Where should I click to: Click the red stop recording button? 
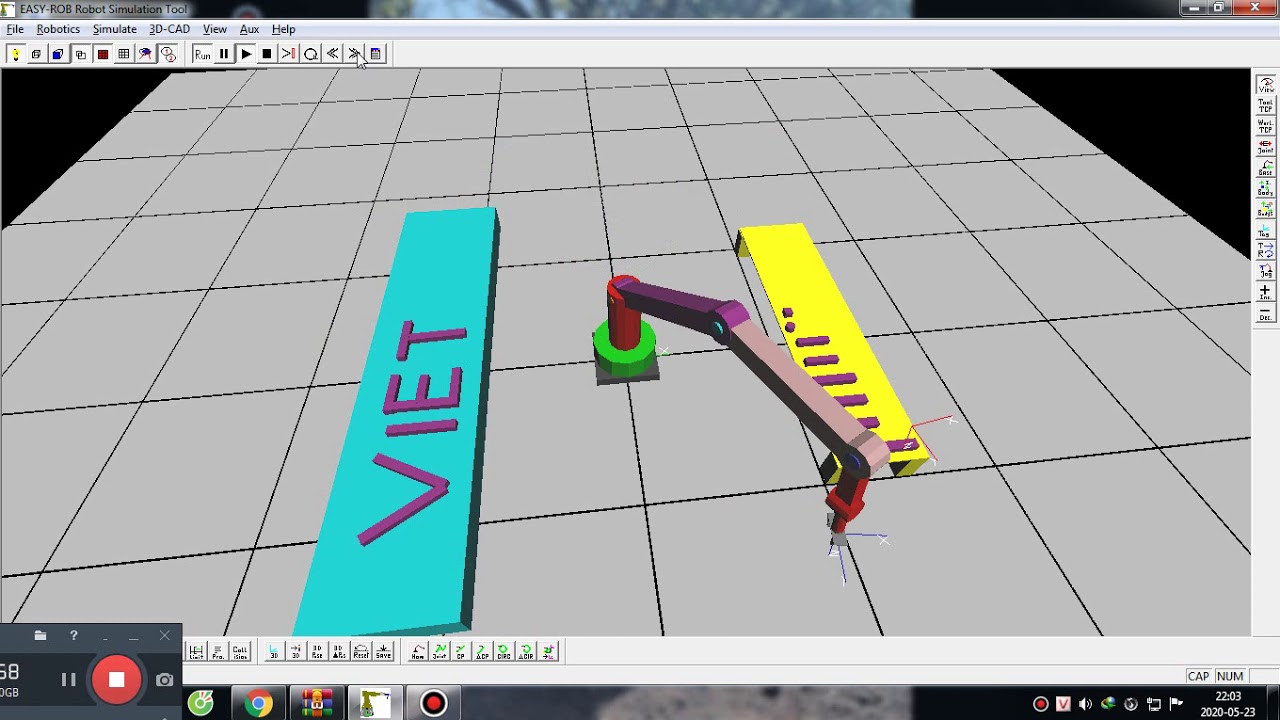tap(117, 680)
